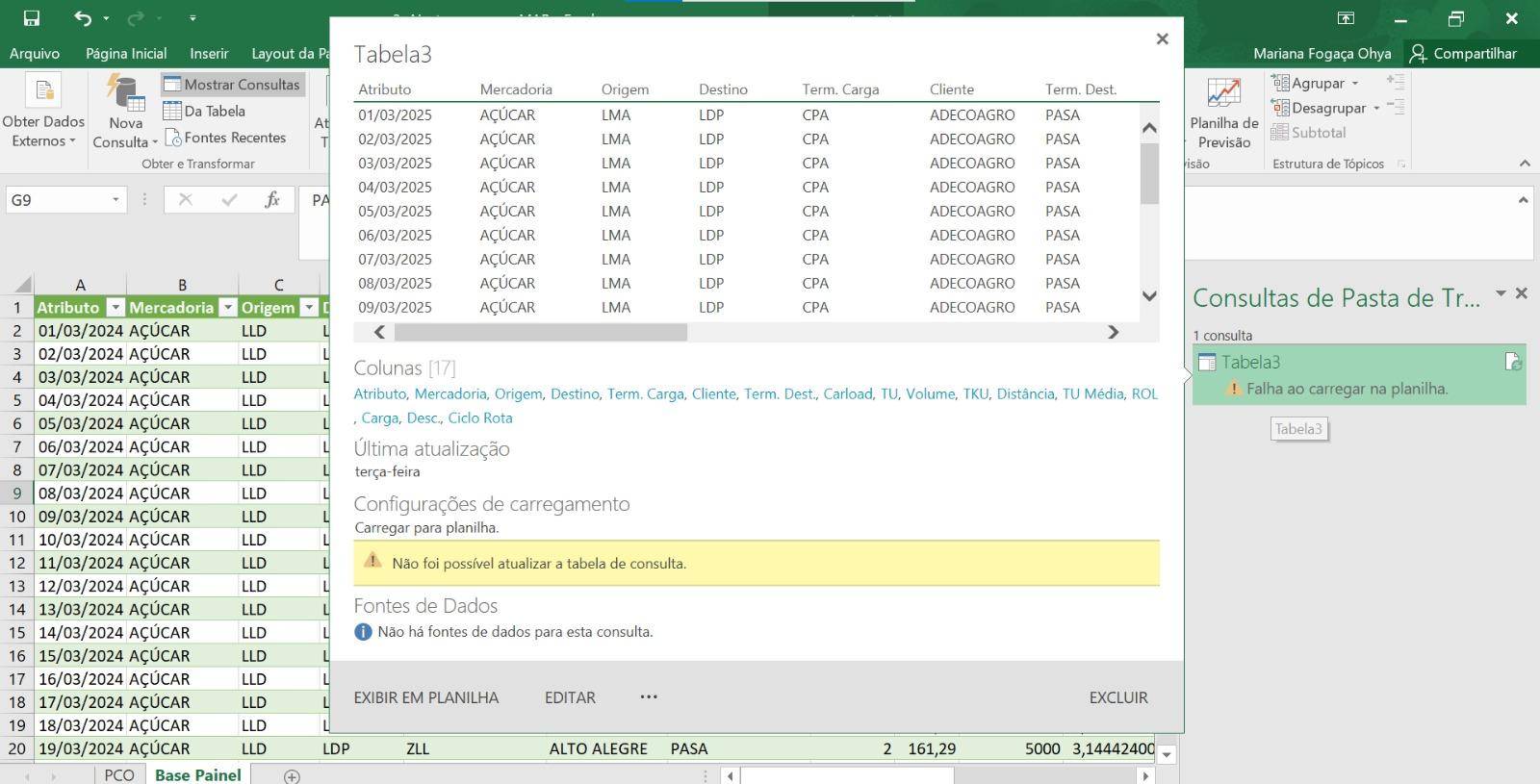1540x784 pixels.
Task: Click the Destino column link under Colunas
Action: coord(575,393)
